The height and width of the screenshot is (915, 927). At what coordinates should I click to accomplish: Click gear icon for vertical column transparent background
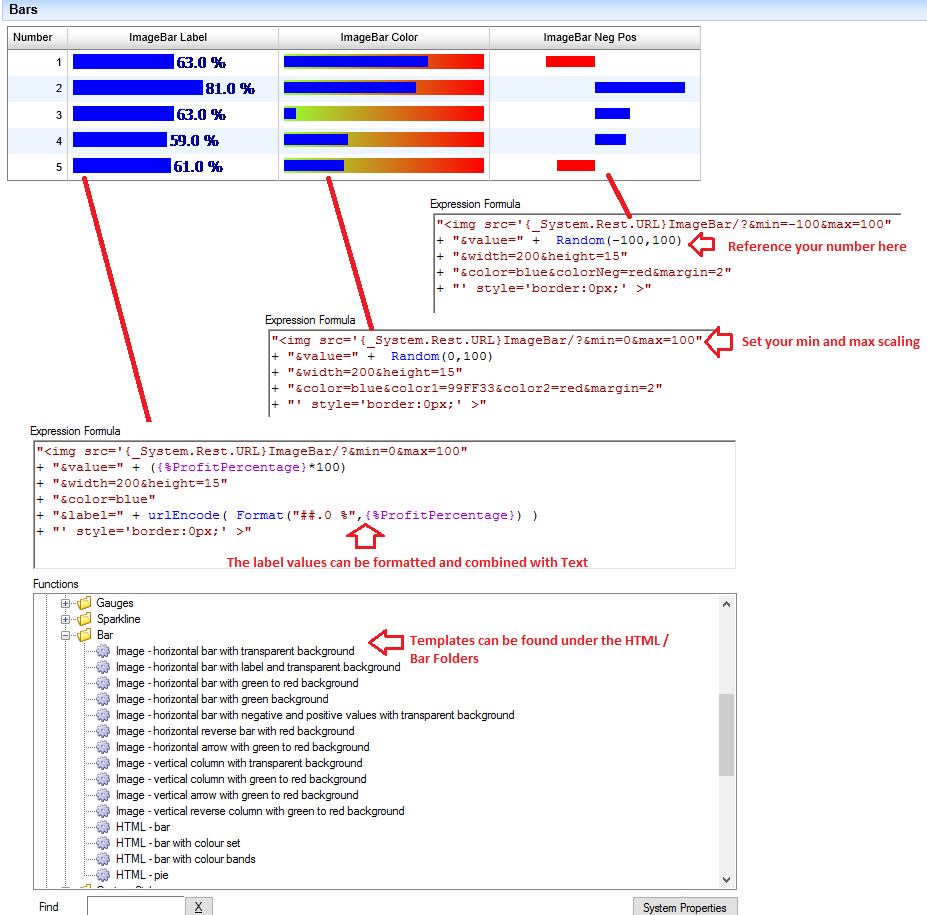click(103, 762)
